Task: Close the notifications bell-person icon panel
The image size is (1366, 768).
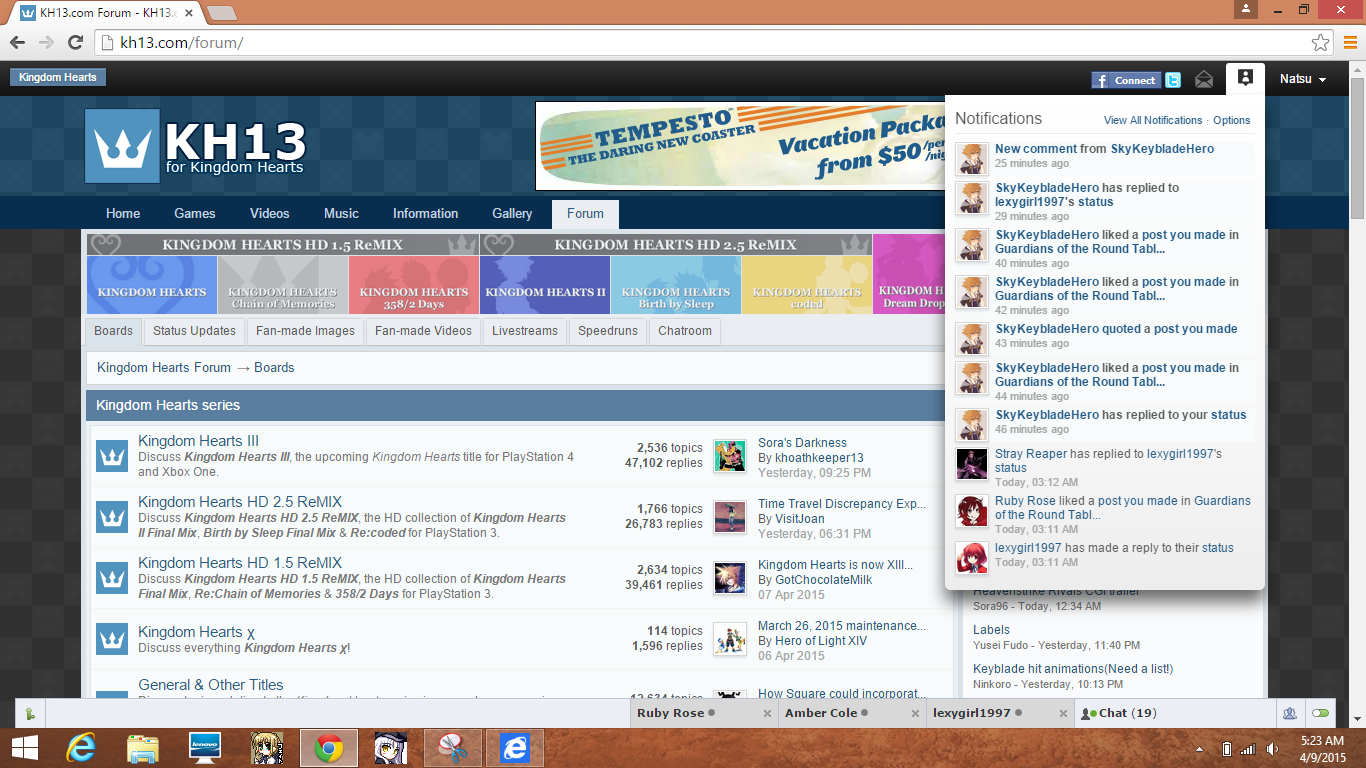Action: tap(1245, 78)
